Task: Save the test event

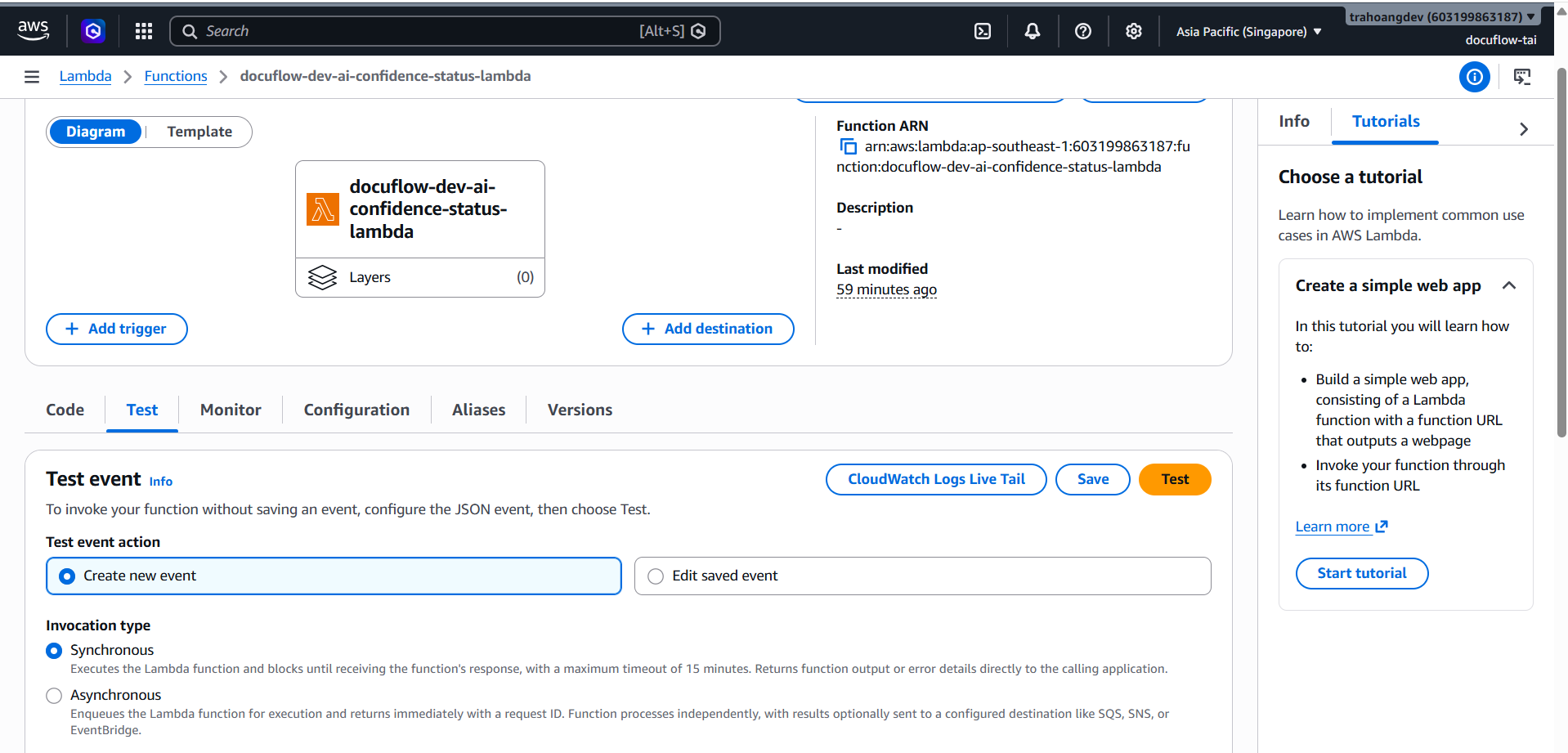Action: [x=1093, y=479]
